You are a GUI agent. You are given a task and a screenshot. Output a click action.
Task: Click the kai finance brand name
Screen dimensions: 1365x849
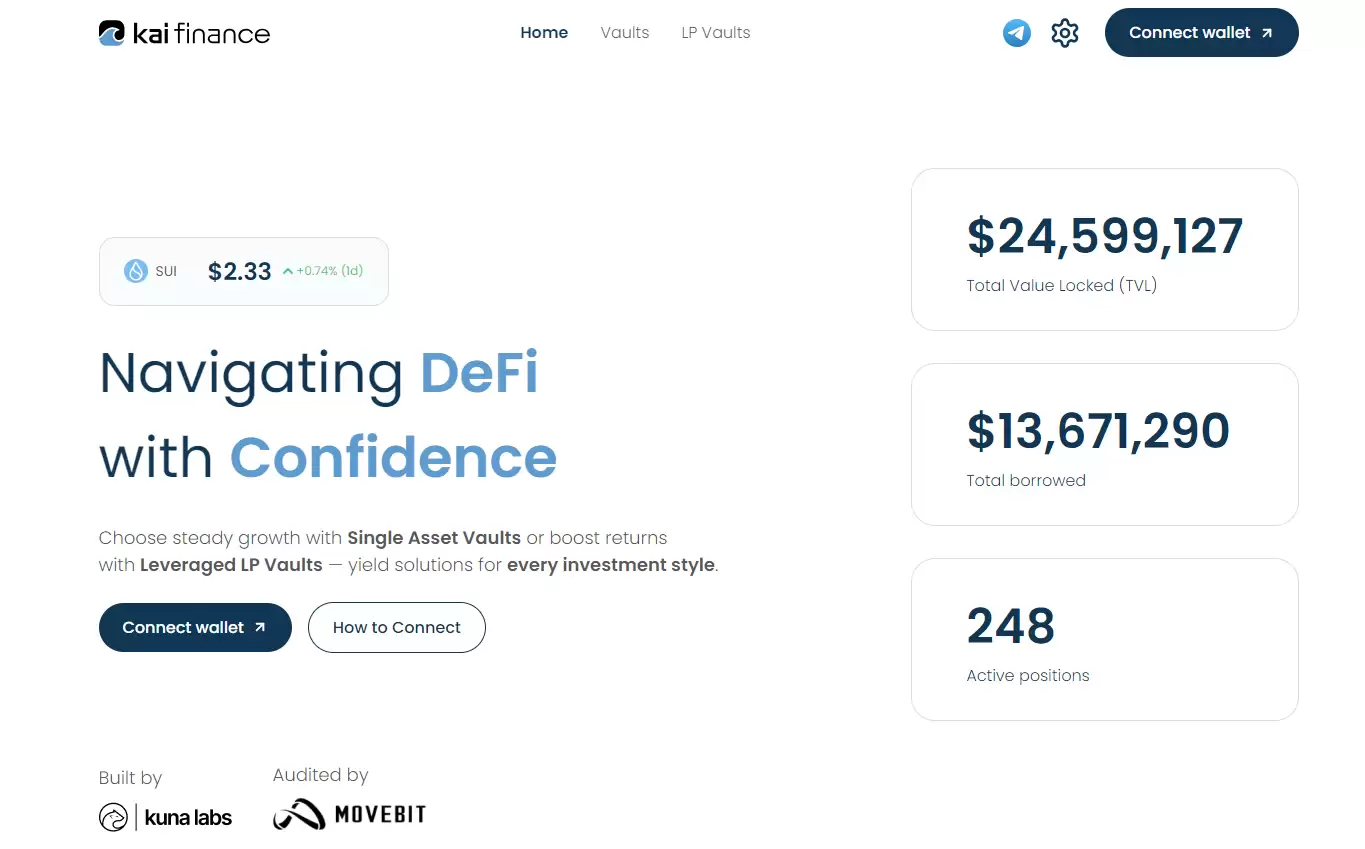[x=201, y=34]
